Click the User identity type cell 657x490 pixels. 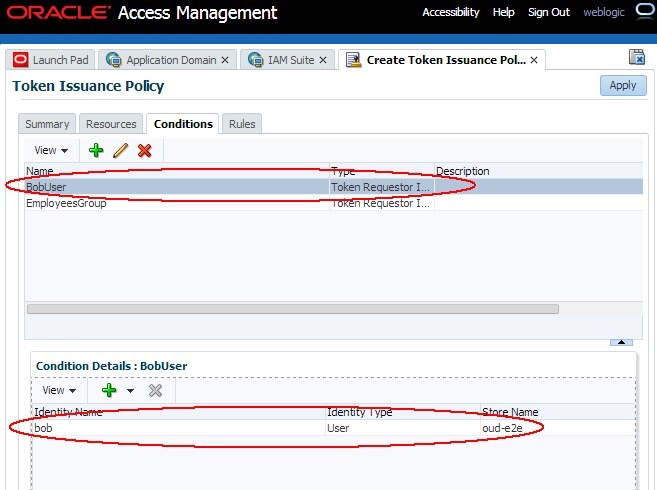(403, 428)
